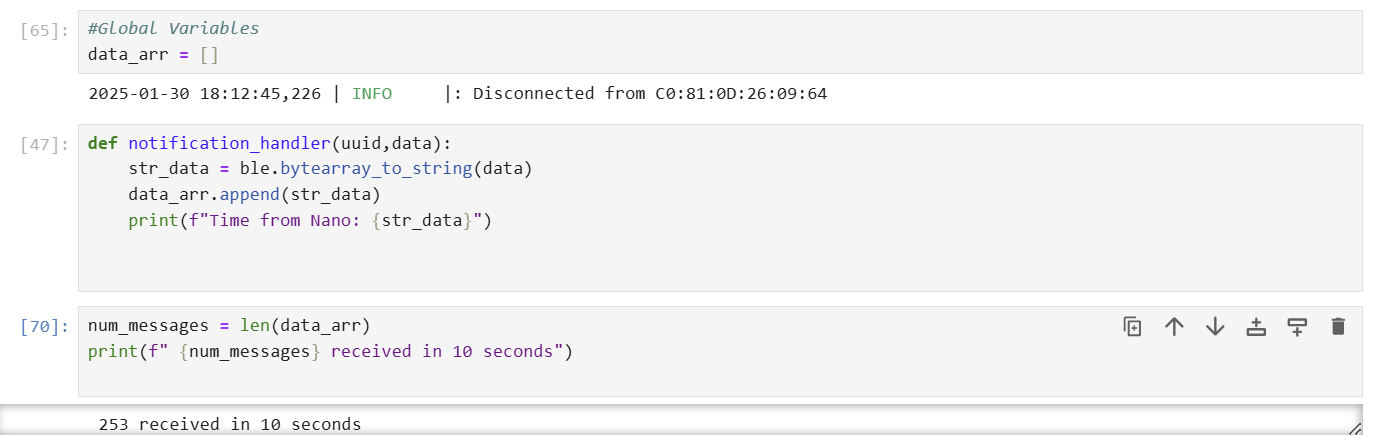Image resolution: width=1375 pixels, height=435 pixels.
Task: Select cell prompt [70]
Action: tap(45, 326)
